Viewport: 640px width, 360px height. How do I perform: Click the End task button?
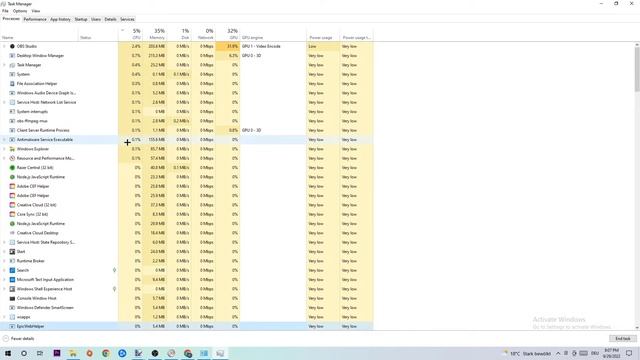pyautogui.click(x=623, y=339)
